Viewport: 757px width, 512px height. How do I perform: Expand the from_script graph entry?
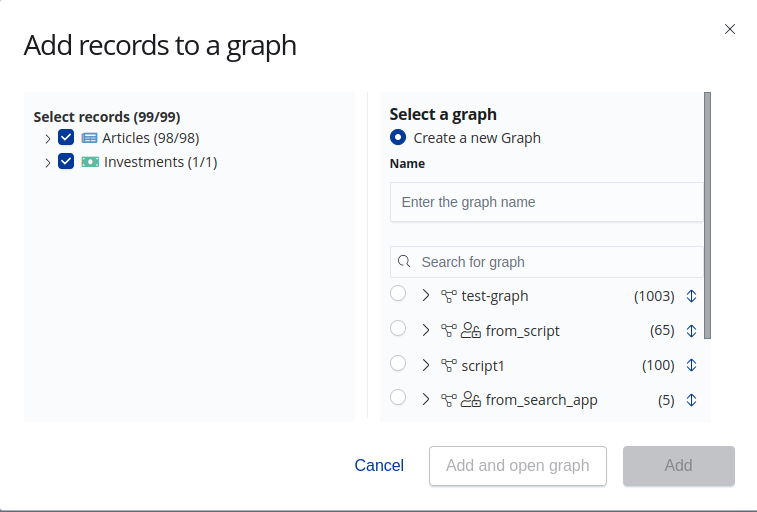tap(425, 330)
